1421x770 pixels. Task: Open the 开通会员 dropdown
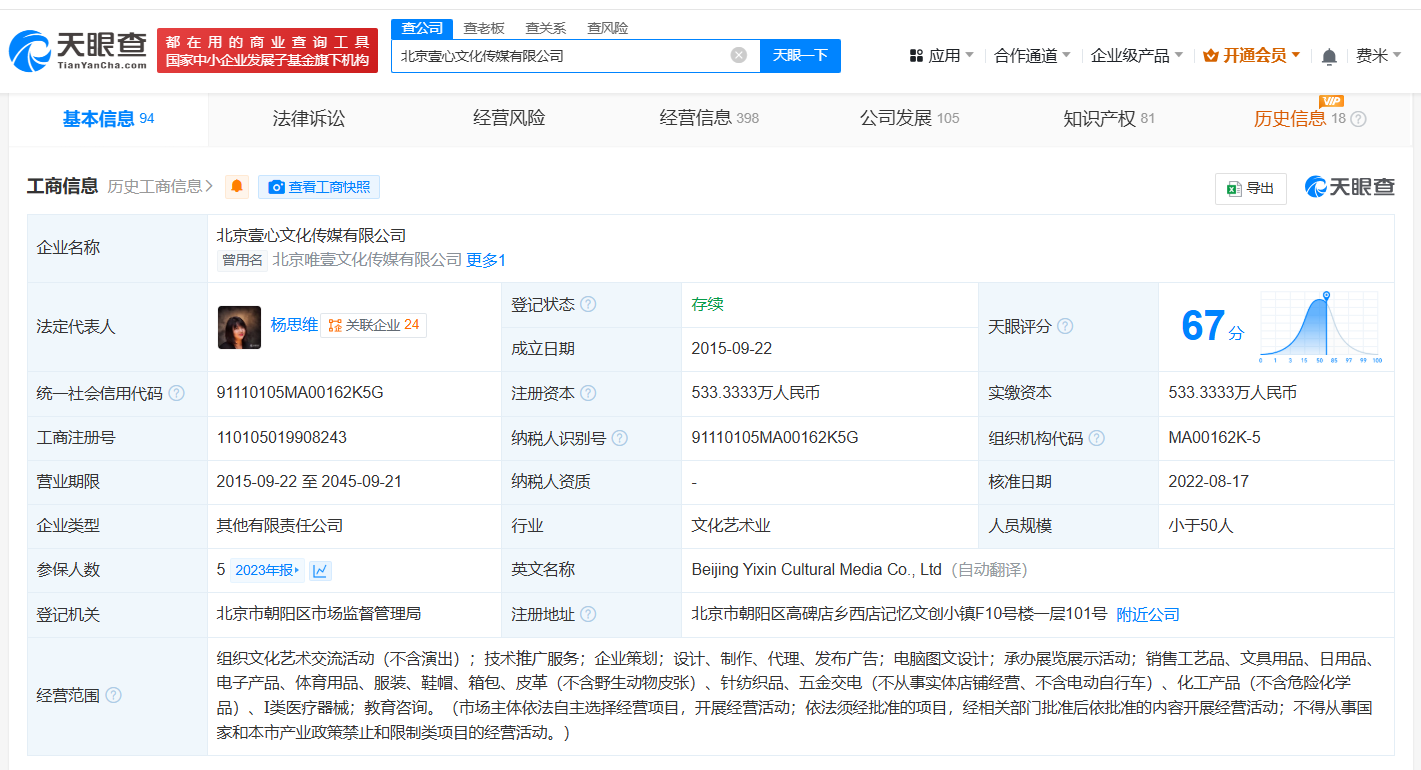(x=1251, y=55)
